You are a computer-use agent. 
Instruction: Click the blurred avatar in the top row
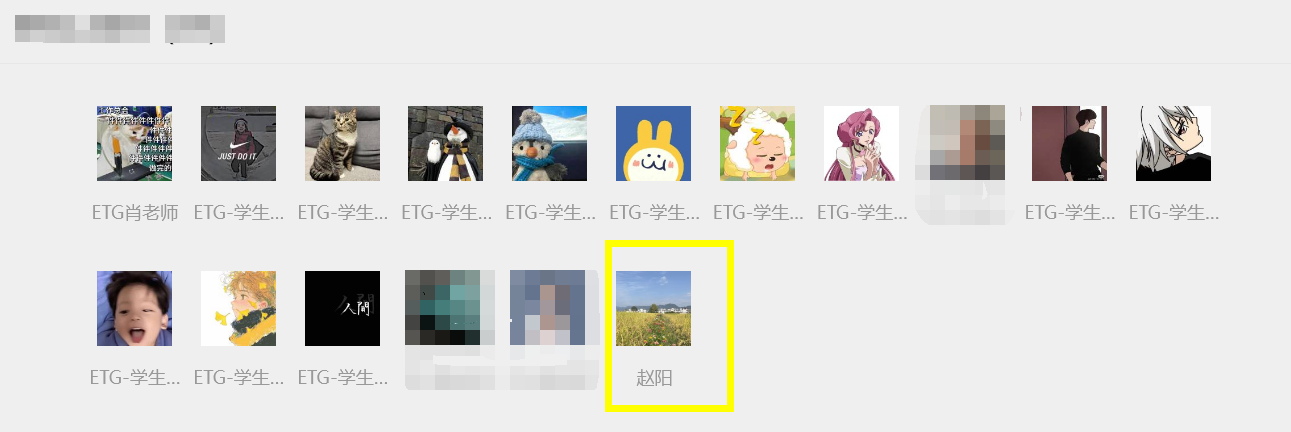[x=965, y=143]
